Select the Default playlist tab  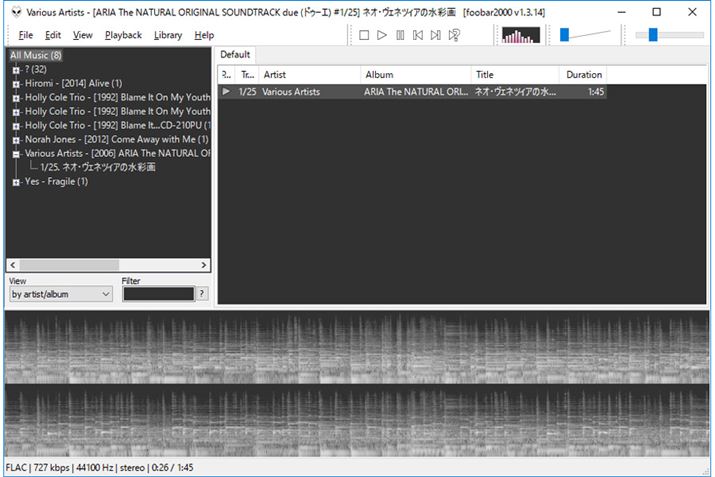point(235,55)
